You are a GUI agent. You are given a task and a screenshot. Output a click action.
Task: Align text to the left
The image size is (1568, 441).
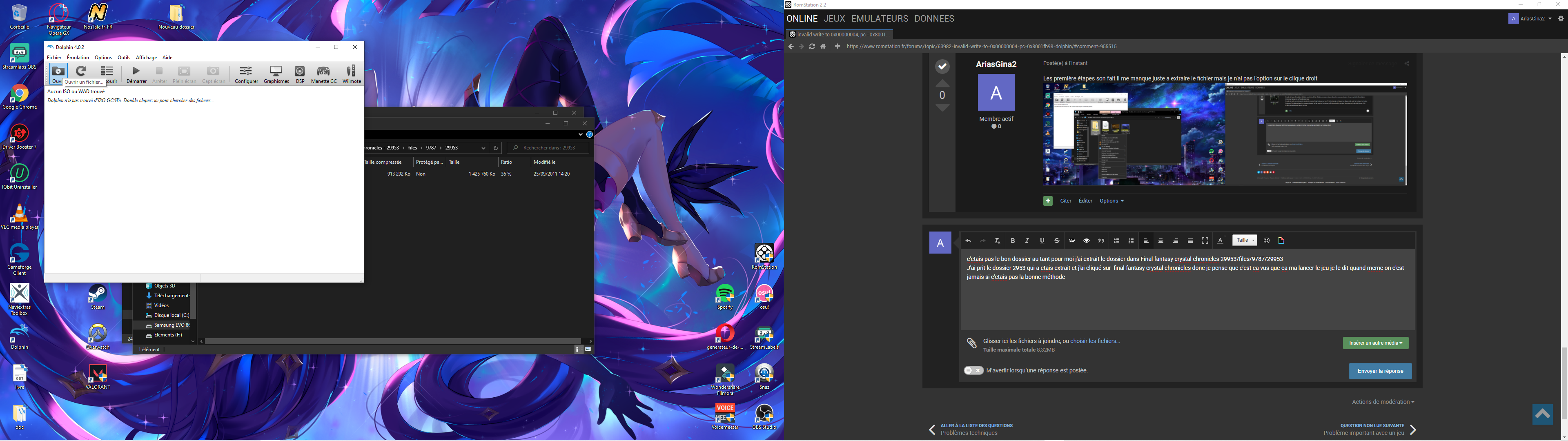[x=1146, y=241]
